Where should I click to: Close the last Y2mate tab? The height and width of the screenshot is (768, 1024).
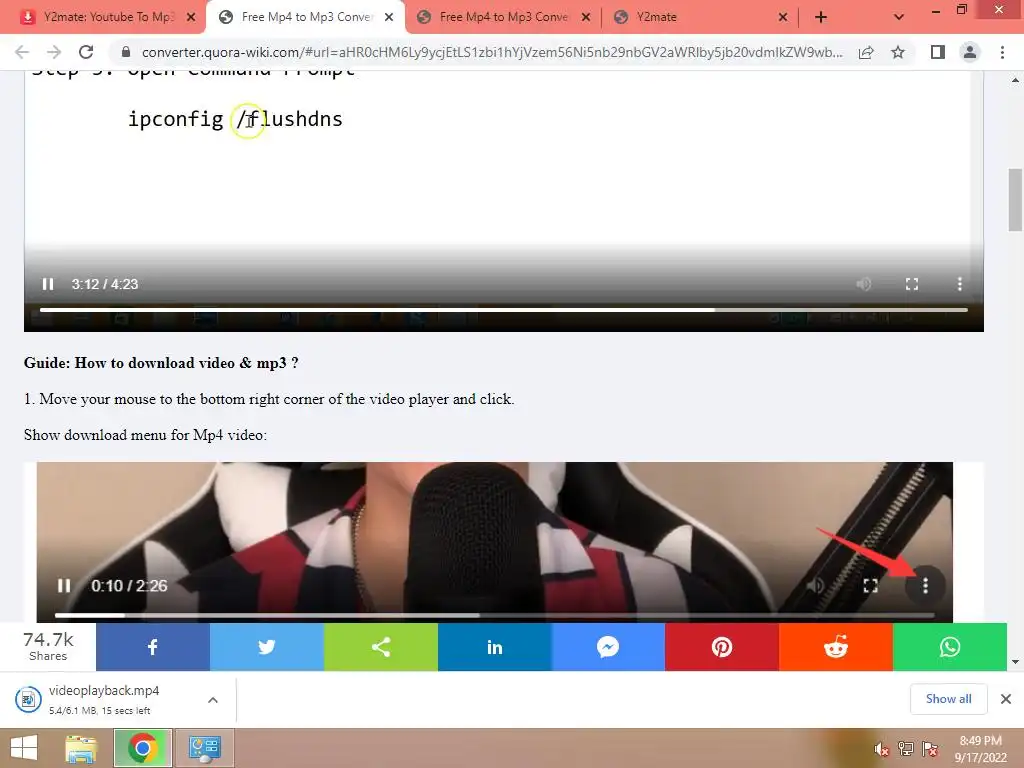tap(783, 17)
